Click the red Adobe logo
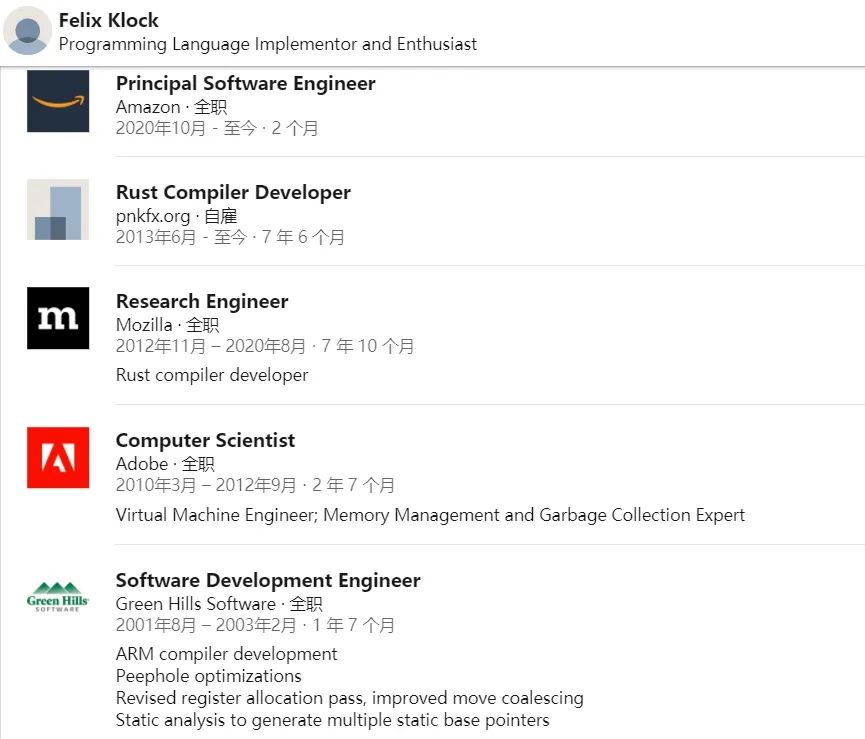 (58, 458)
